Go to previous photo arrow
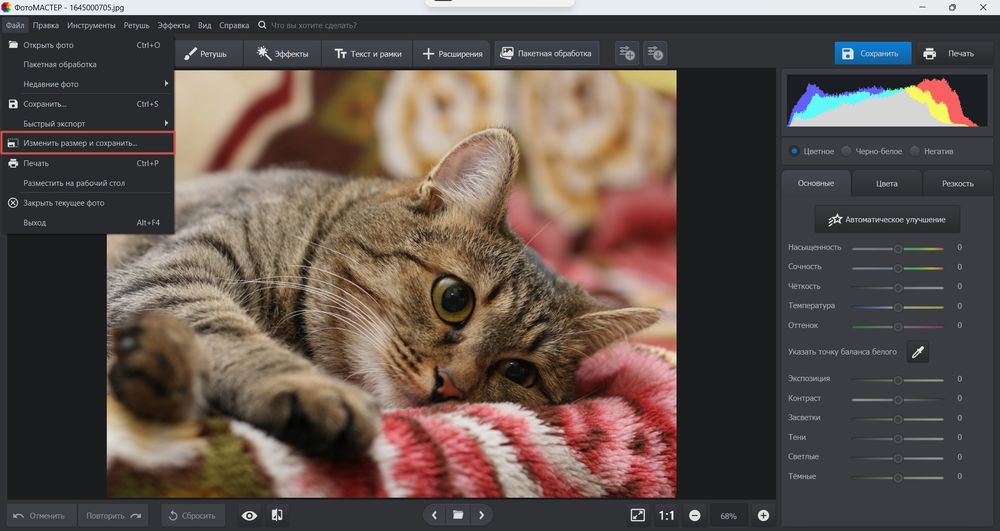The width and height of the screenshot is (1000, 531). pyautogui.click(x=434, y=515)
